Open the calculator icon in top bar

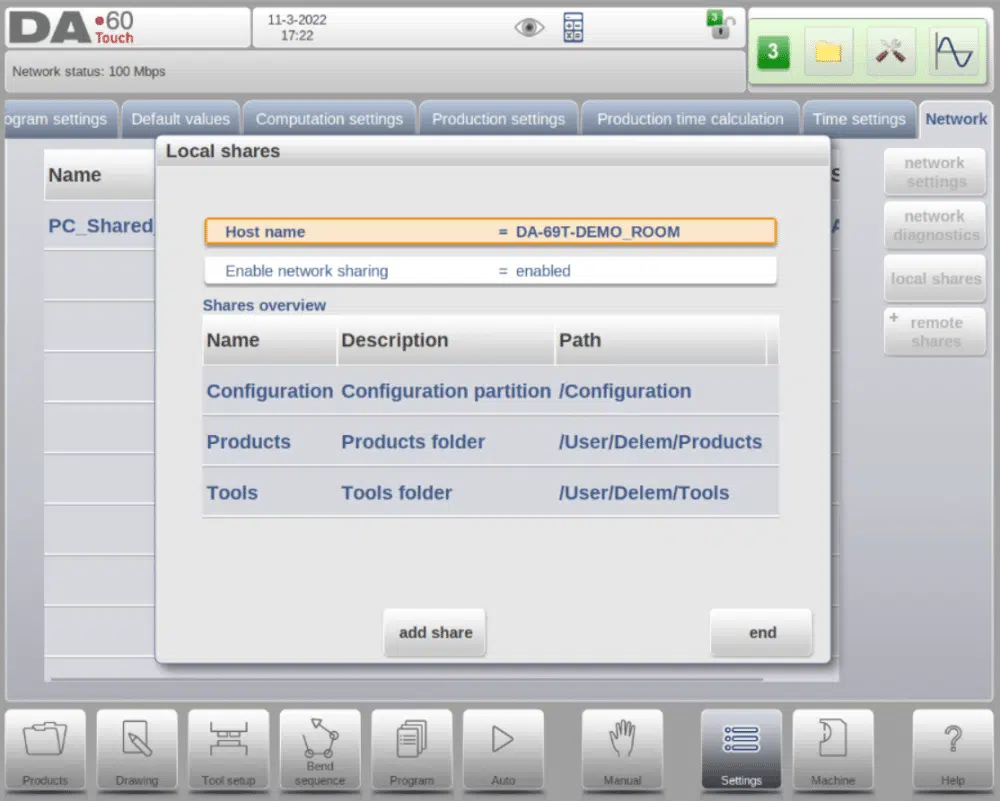click(x=573, y=27)
